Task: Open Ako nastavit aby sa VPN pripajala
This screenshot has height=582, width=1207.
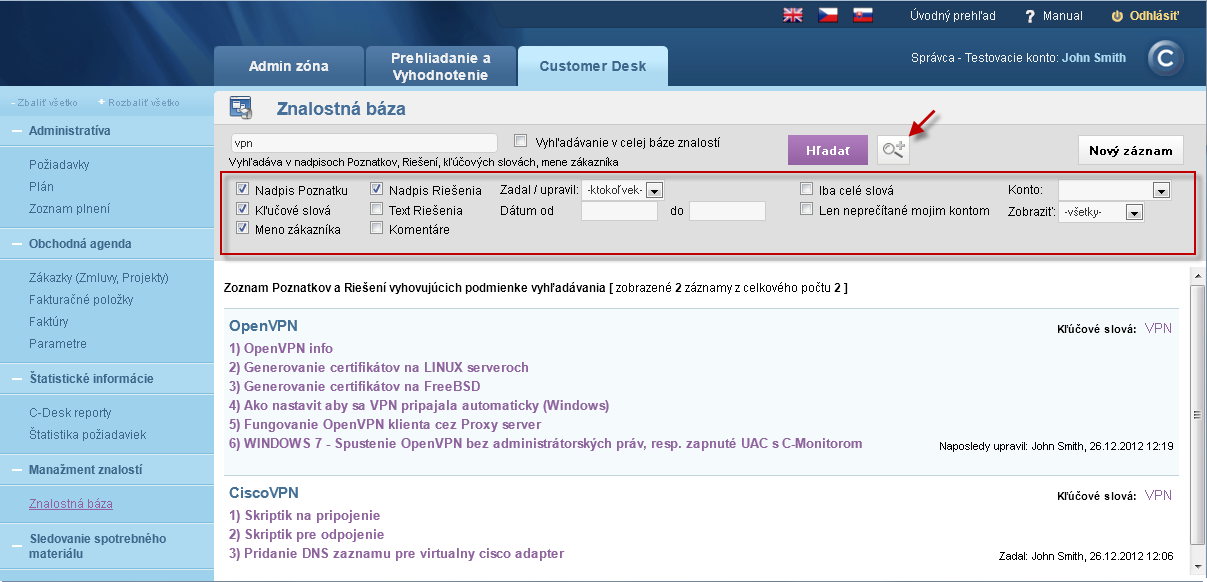Action: point(419,405)
